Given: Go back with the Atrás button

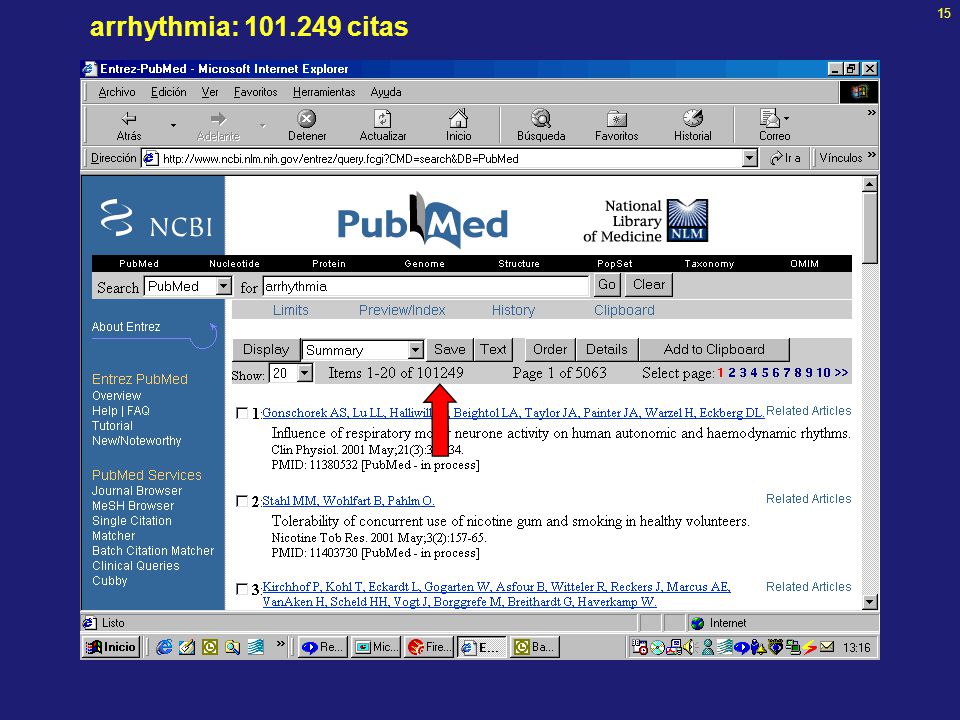Looking at the screenshot, I should click(129, 126).
